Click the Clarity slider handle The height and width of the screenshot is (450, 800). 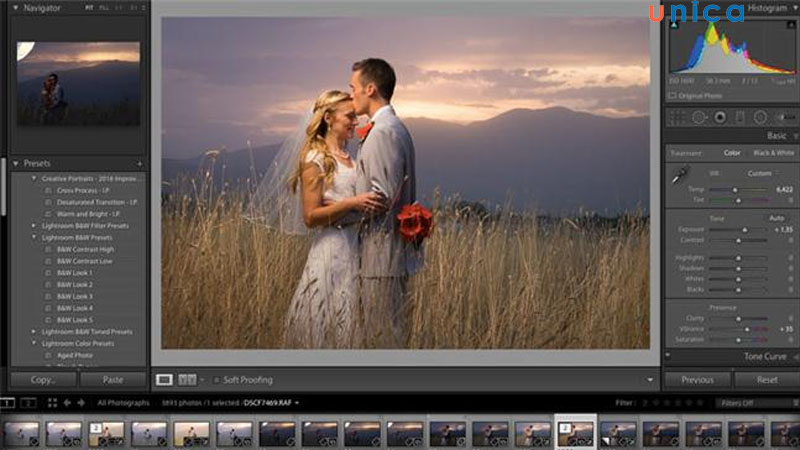(x=738, y=319)
